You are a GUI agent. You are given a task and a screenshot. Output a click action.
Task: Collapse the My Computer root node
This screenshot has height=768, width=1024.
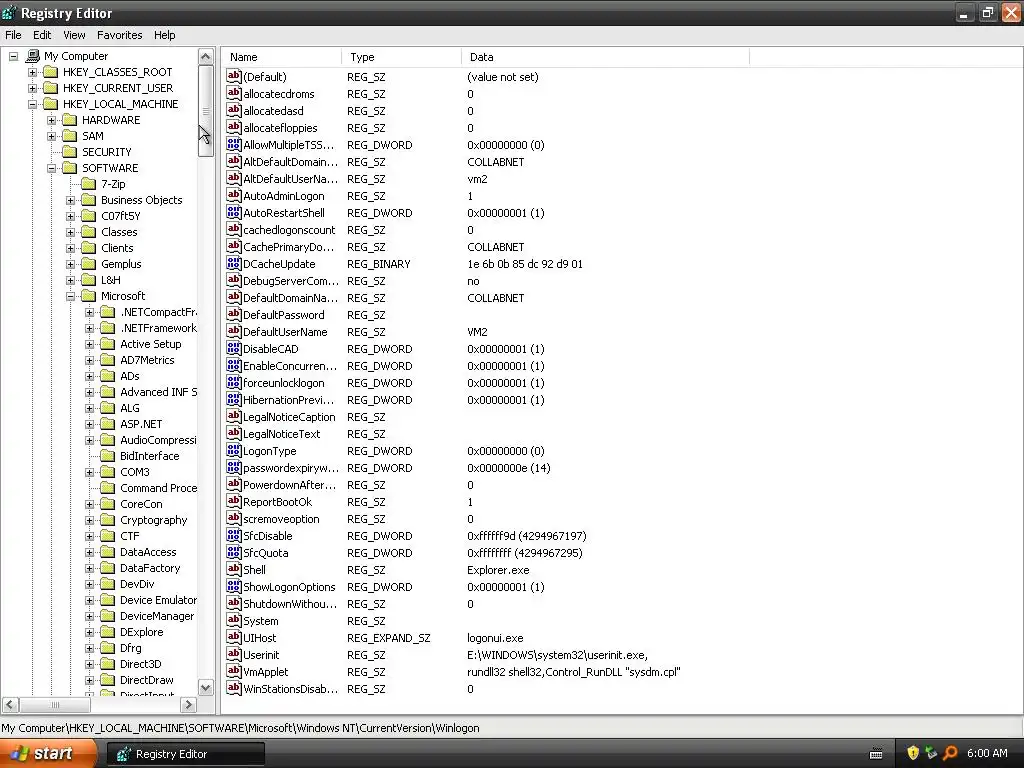point(13,56)
